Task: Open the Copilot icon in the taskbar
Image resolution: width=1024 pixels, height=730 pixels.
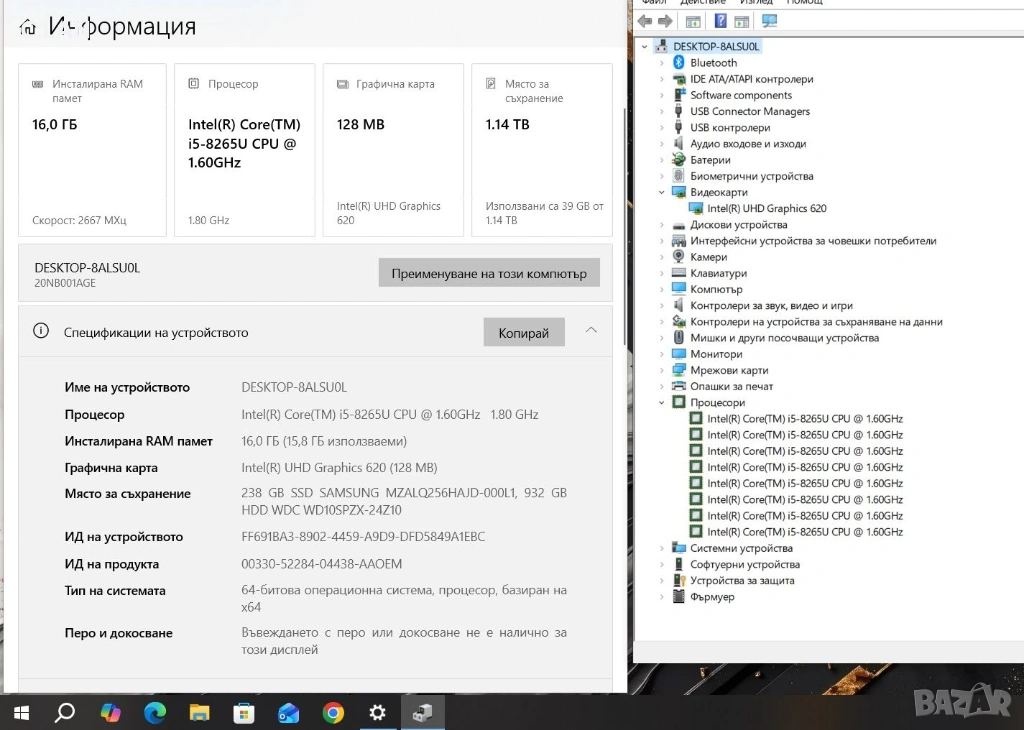Action: point(110,713)
